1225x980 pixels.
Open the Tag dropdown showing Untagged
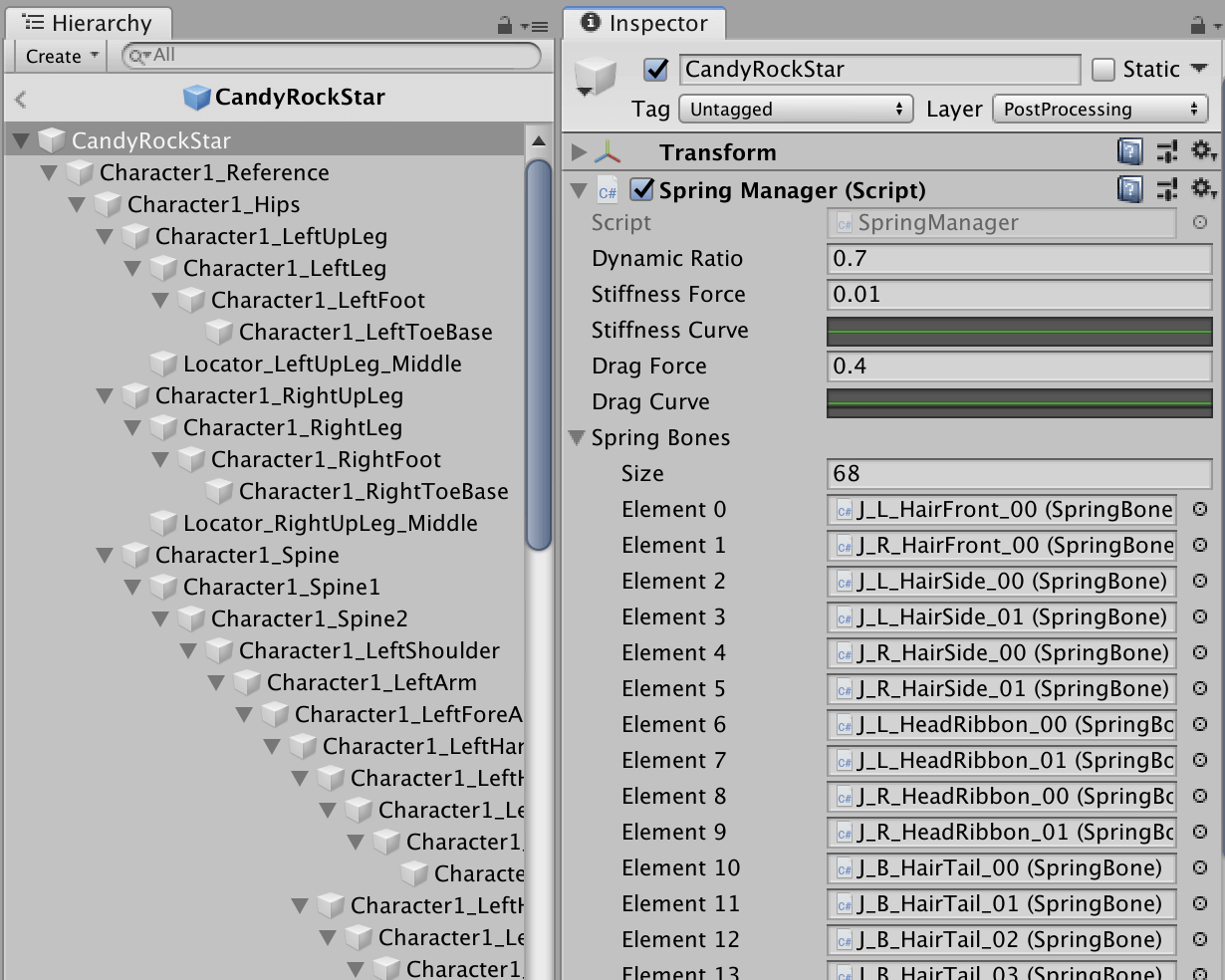pos(796,110)
